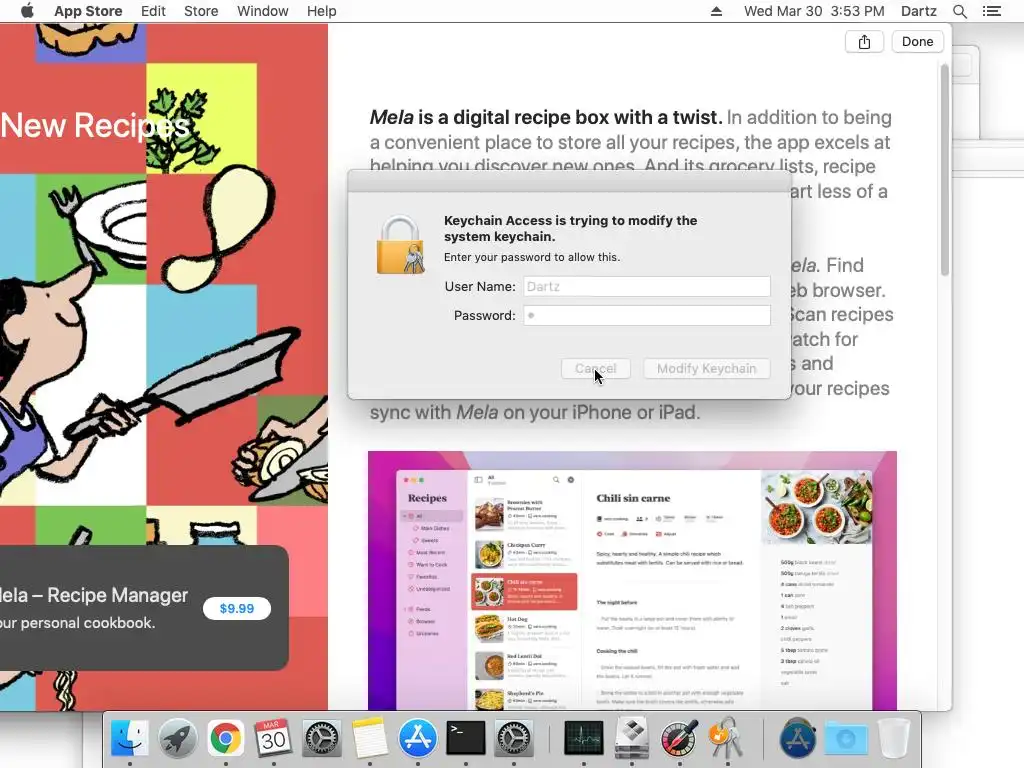The height and width of the screenshot is (768, 1024).
Task: Open System Preferences icon beside Terminal
Action: [514, 738]
